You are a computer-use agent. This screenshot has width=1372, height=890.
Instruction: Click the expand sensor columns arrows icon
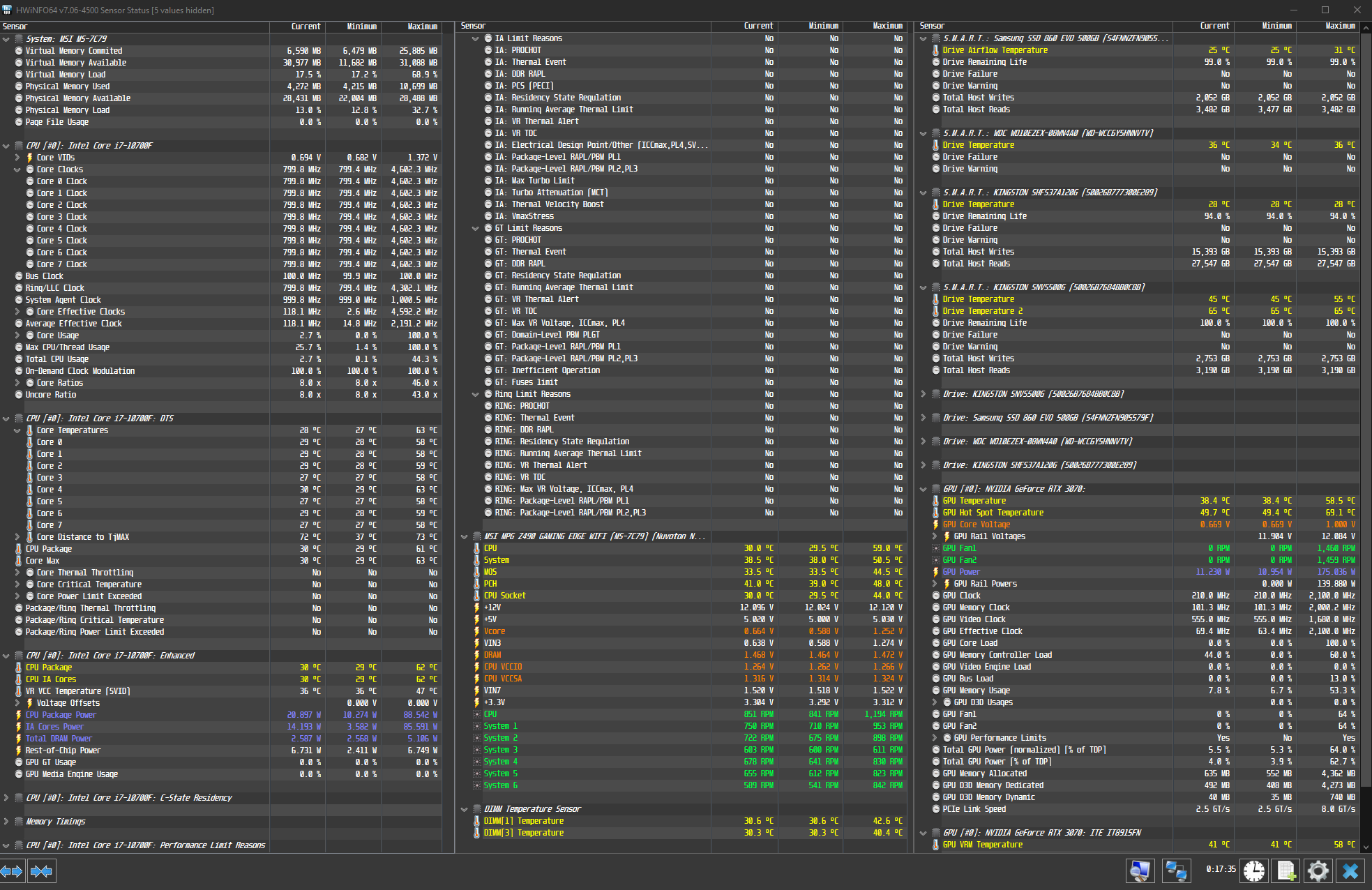point(13,871)
